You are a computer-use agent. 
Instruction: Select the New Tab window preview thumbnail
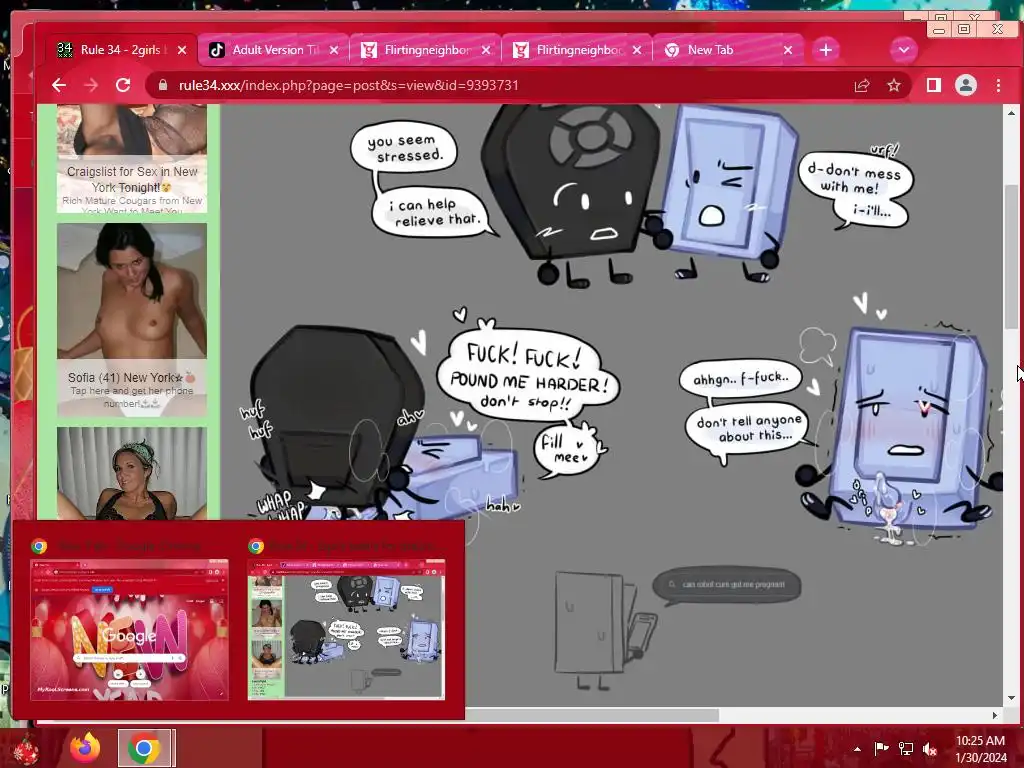[x=129, y=630]
